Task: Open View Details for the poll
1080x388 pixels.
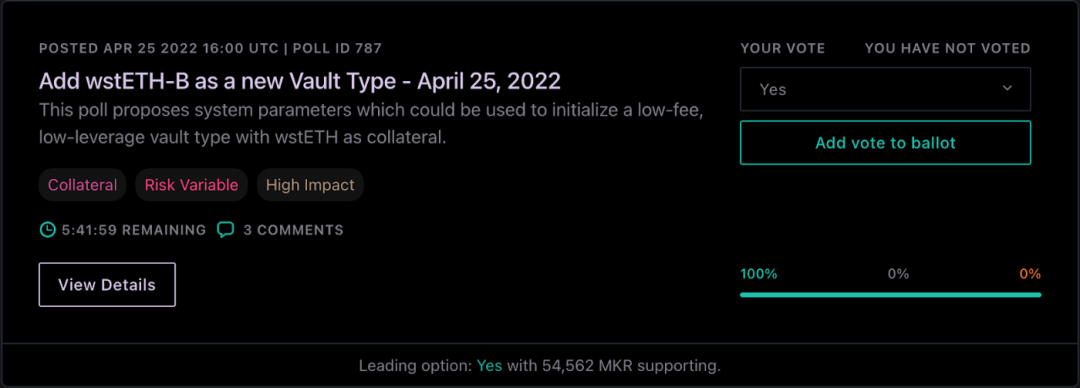Action: click(107, 285)
